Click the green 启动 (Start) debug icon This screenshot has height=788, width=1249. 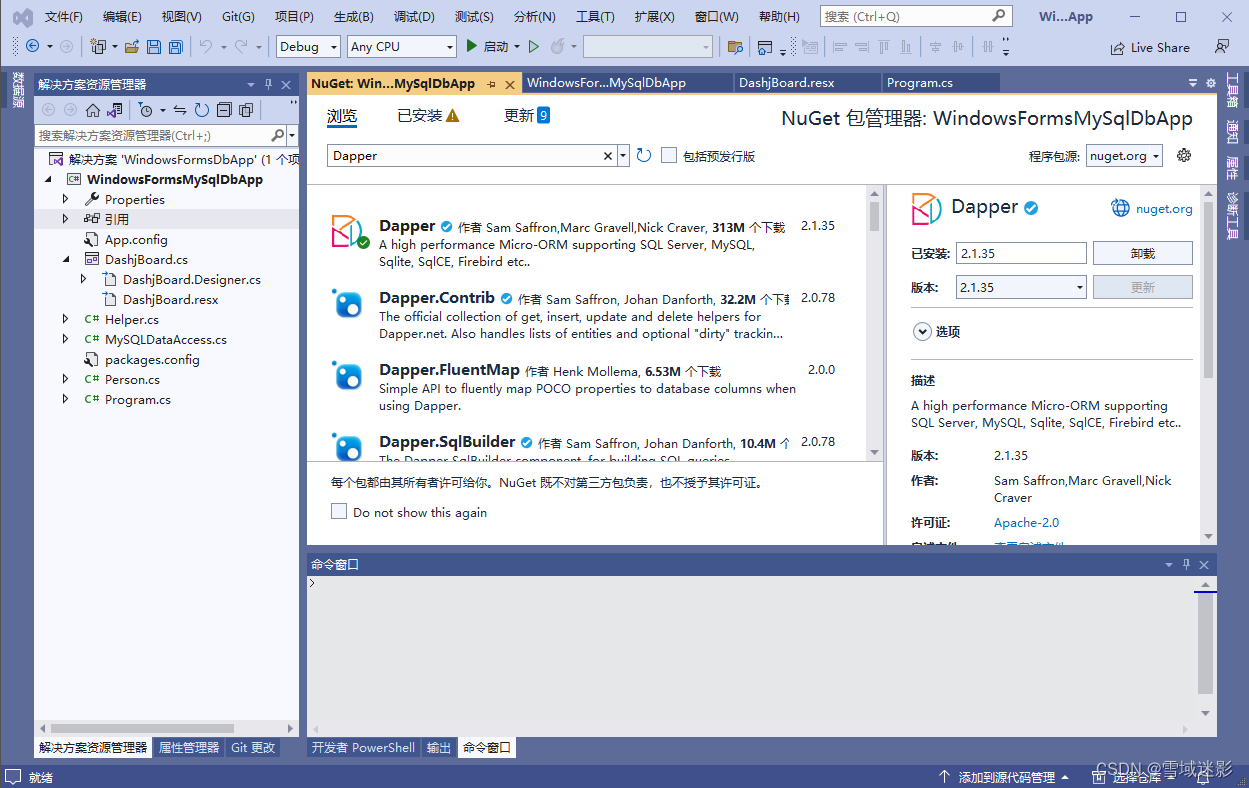tap(471, 46)
